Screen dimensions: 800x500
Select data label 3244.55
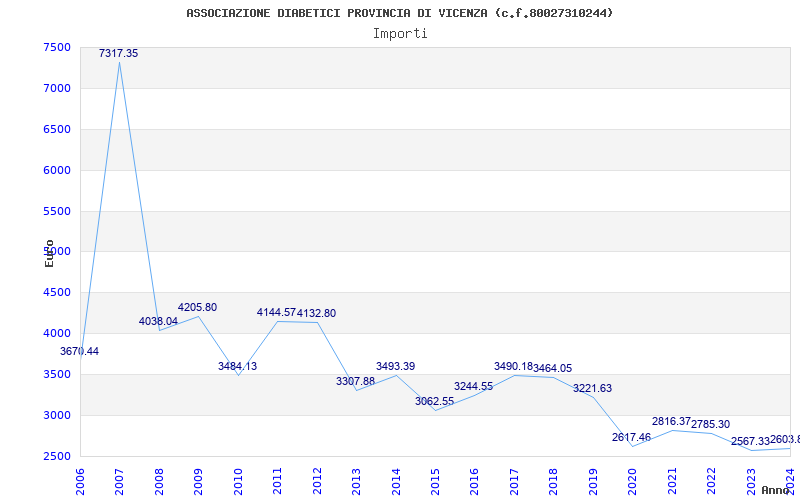click(x=473, y=386)
